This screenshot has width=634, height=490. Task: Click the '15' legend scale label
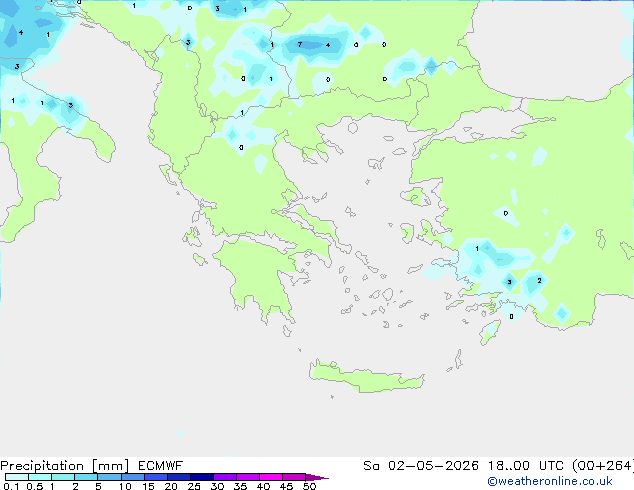coord(148,486)
